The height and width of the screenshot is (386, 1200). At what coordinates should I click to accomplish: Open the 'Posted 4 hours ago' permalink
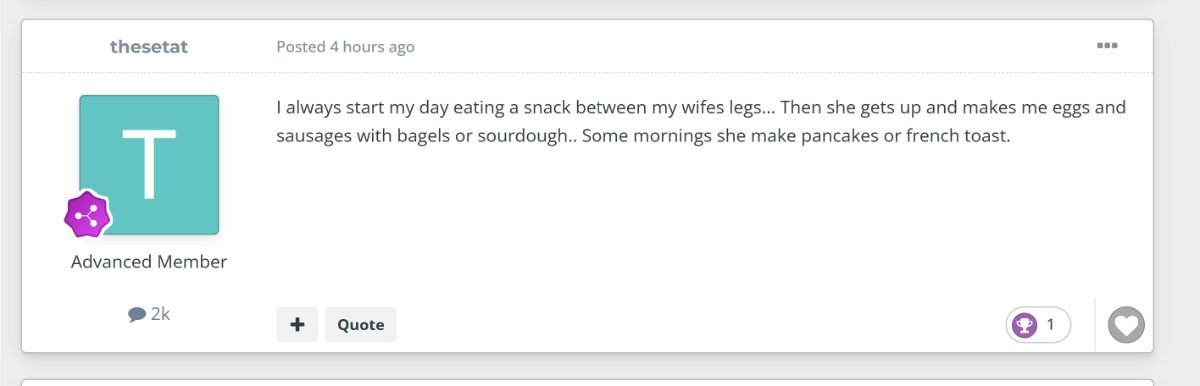coord(345,47)
